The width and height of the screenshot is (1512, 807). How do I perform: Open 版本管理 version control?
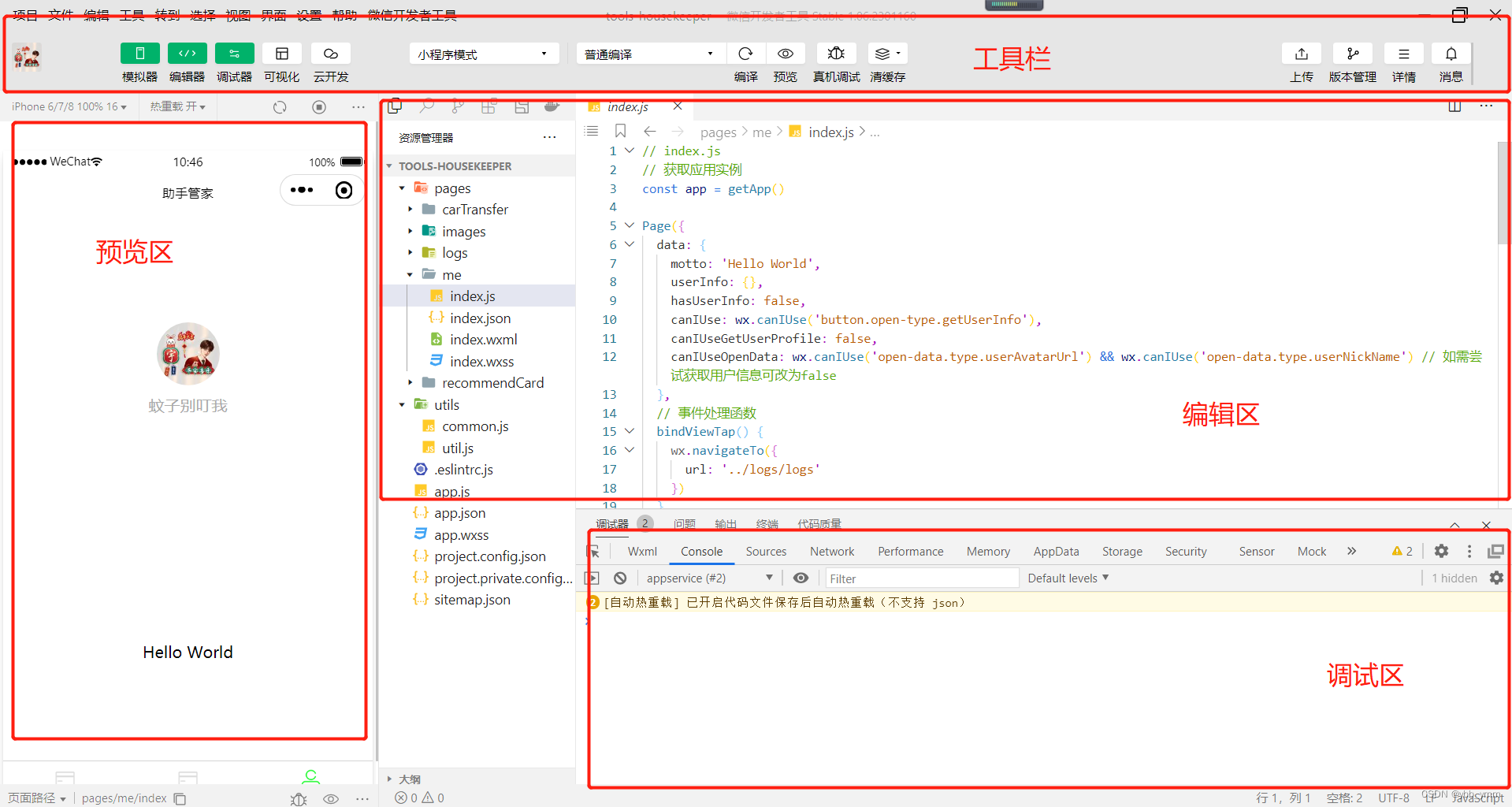pos(1352,54)
